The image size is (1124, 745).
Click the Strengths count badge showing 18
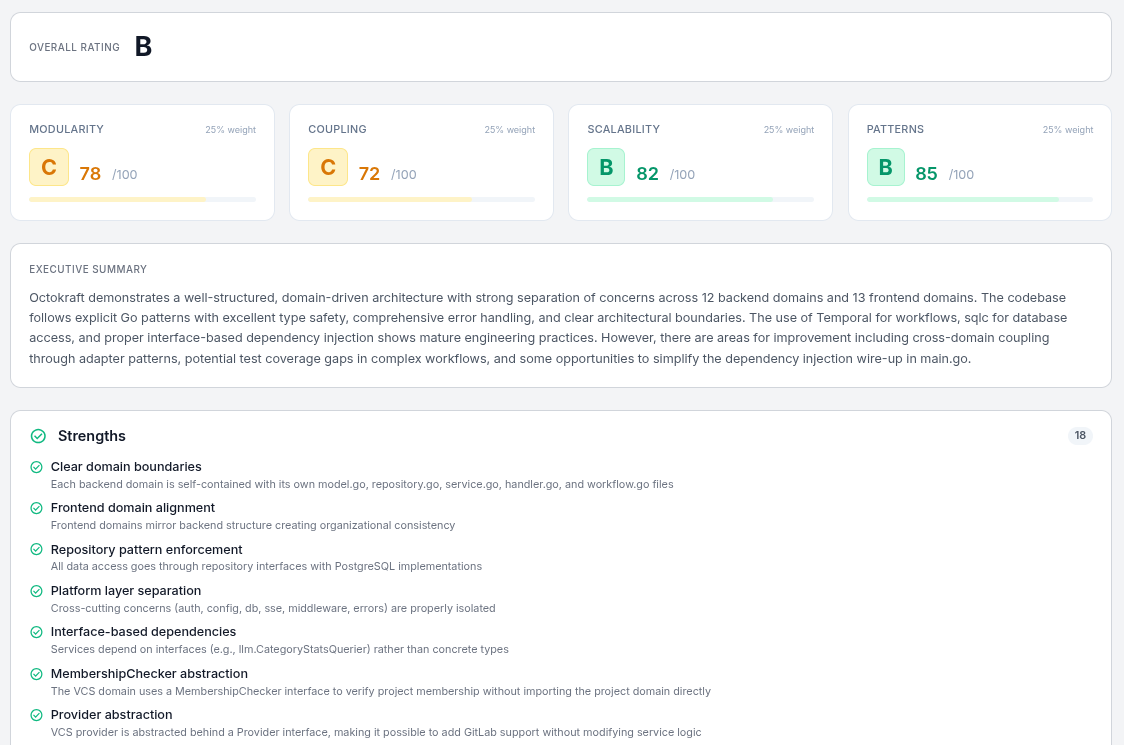[x=1079, y=436]
